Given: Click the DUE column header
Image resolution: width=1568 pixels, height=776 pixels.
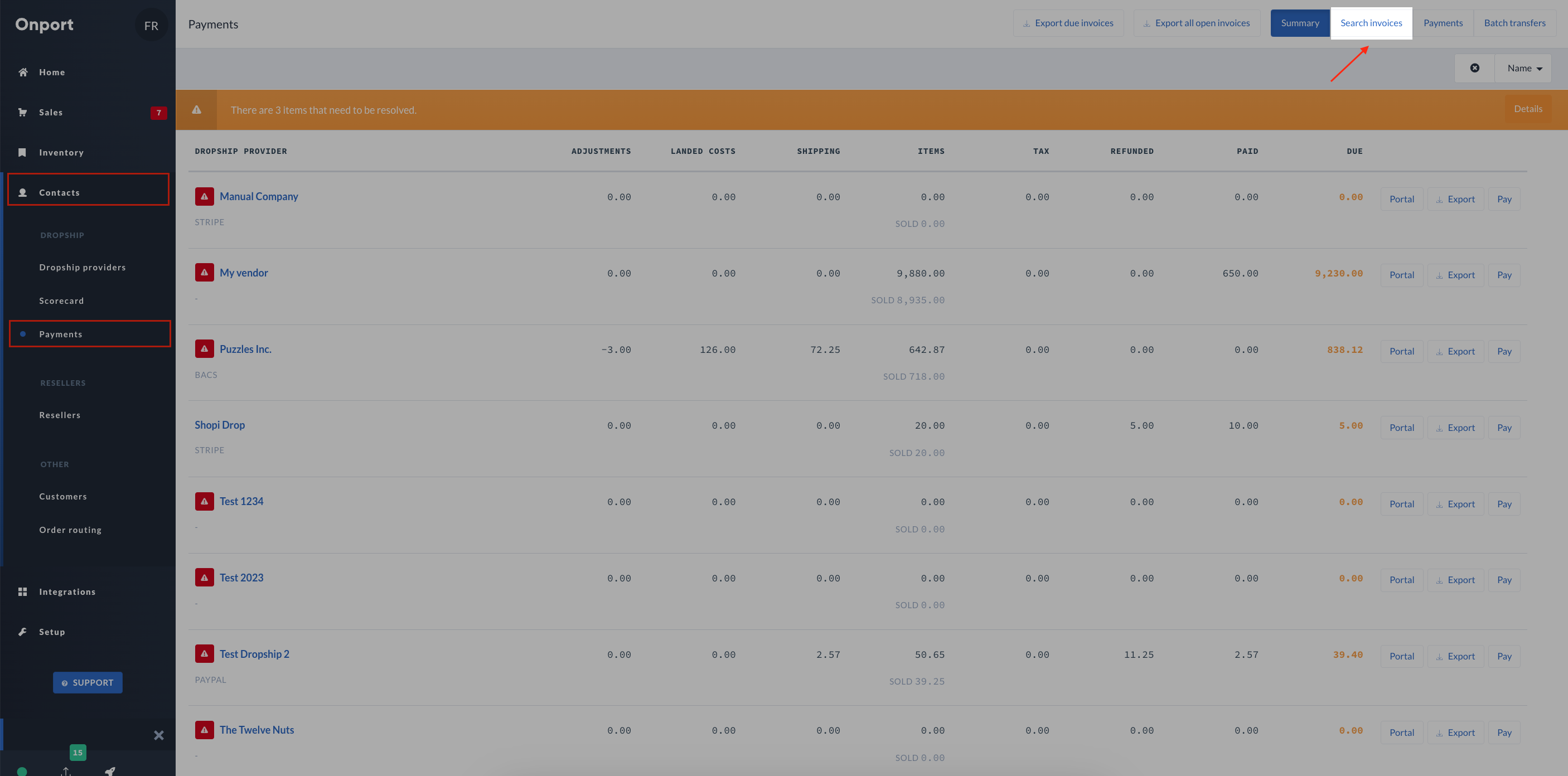Looking at the screenshot, I should [1354, 151].
